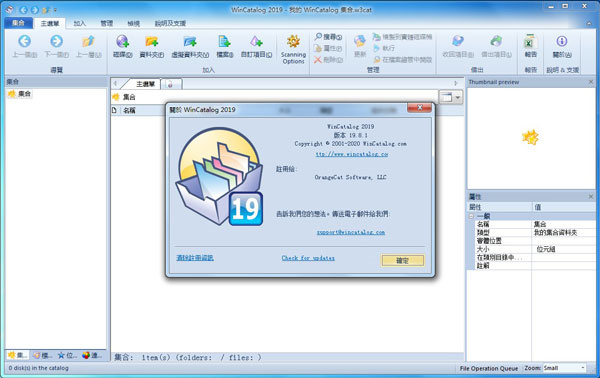Click the Update icon in manage group
Viewport: 600px width, 378px height.
(360, 45)
